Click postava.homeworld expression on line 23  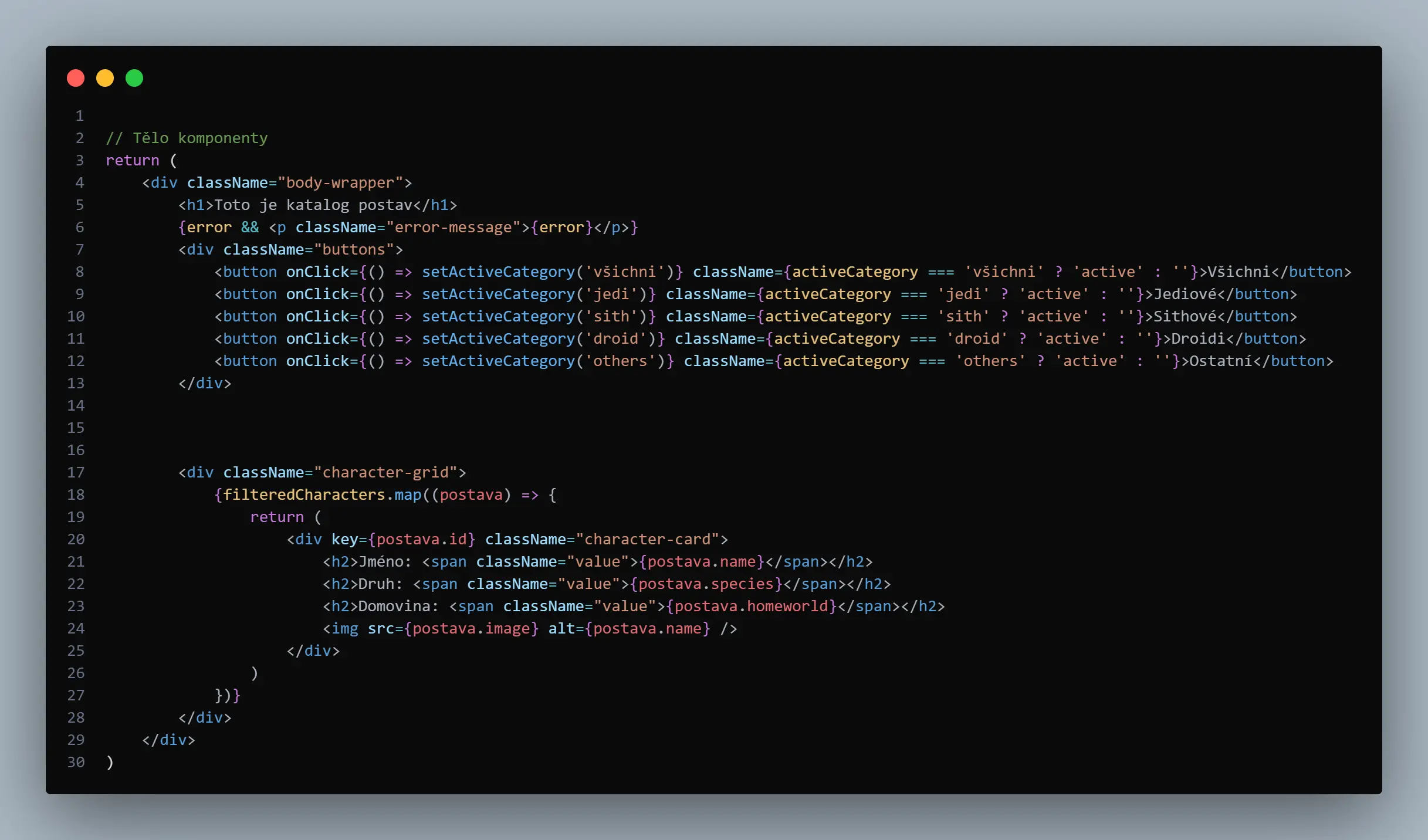coord(752,606)
